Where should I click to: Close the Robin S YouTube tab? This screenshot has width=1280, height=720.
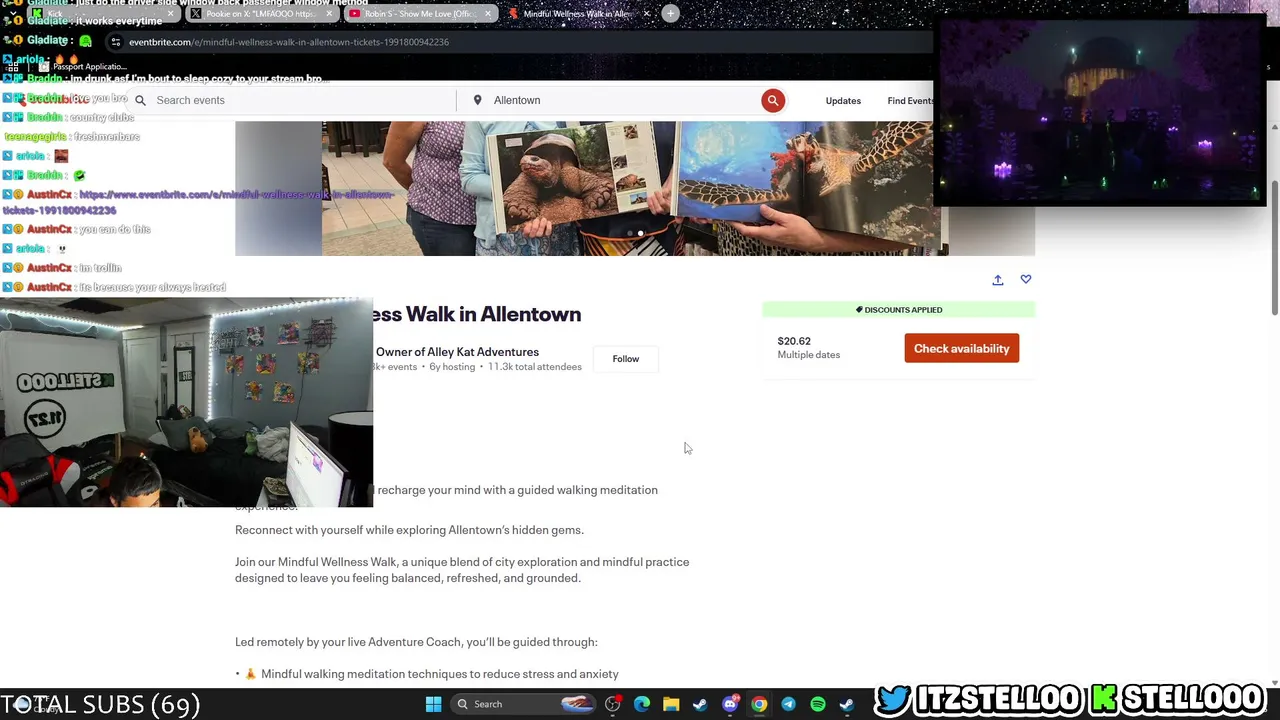coord(488,14)
